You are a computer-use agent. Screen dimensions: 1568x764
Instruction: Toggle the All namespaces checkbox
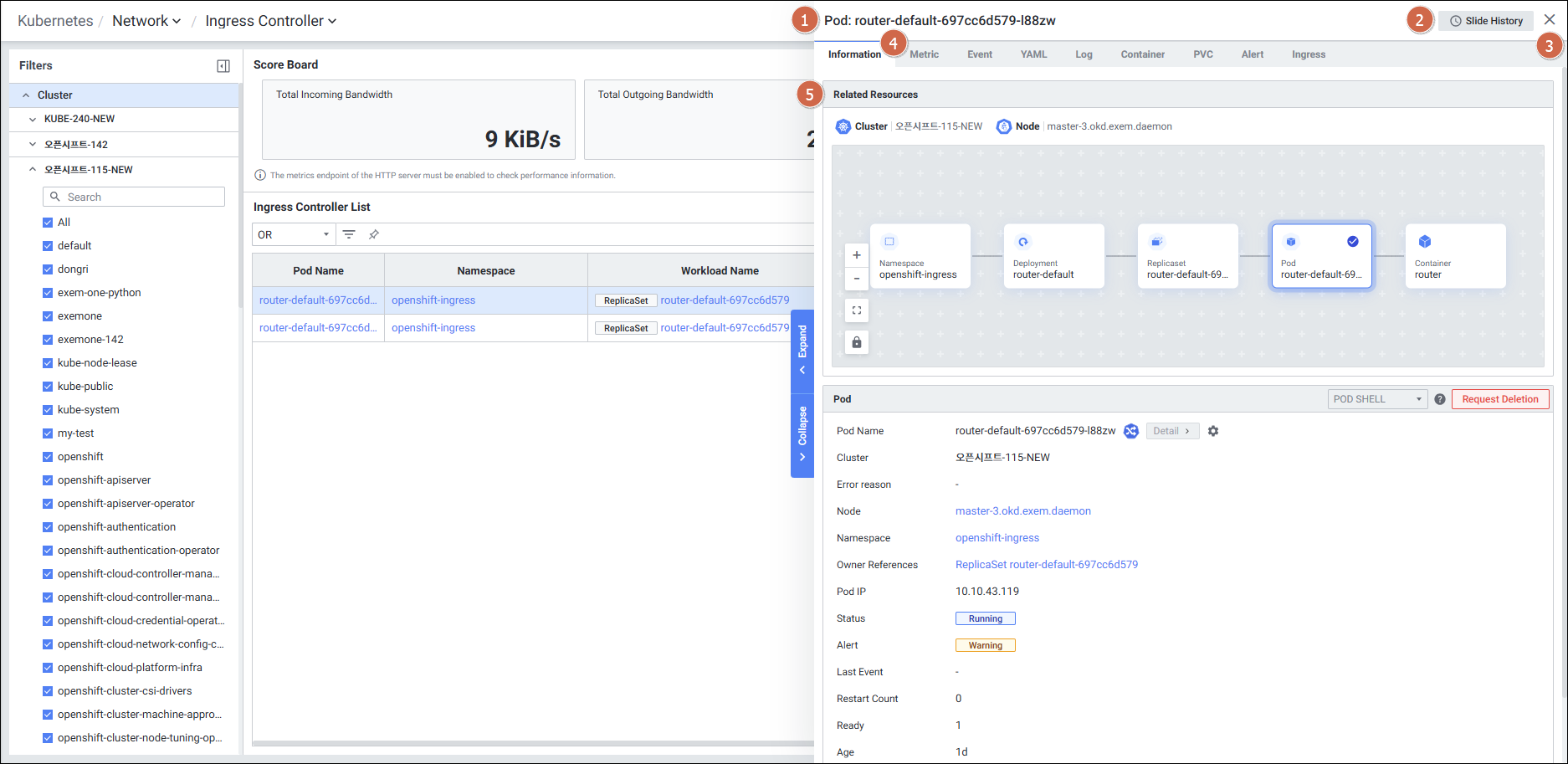click(48, 223)
